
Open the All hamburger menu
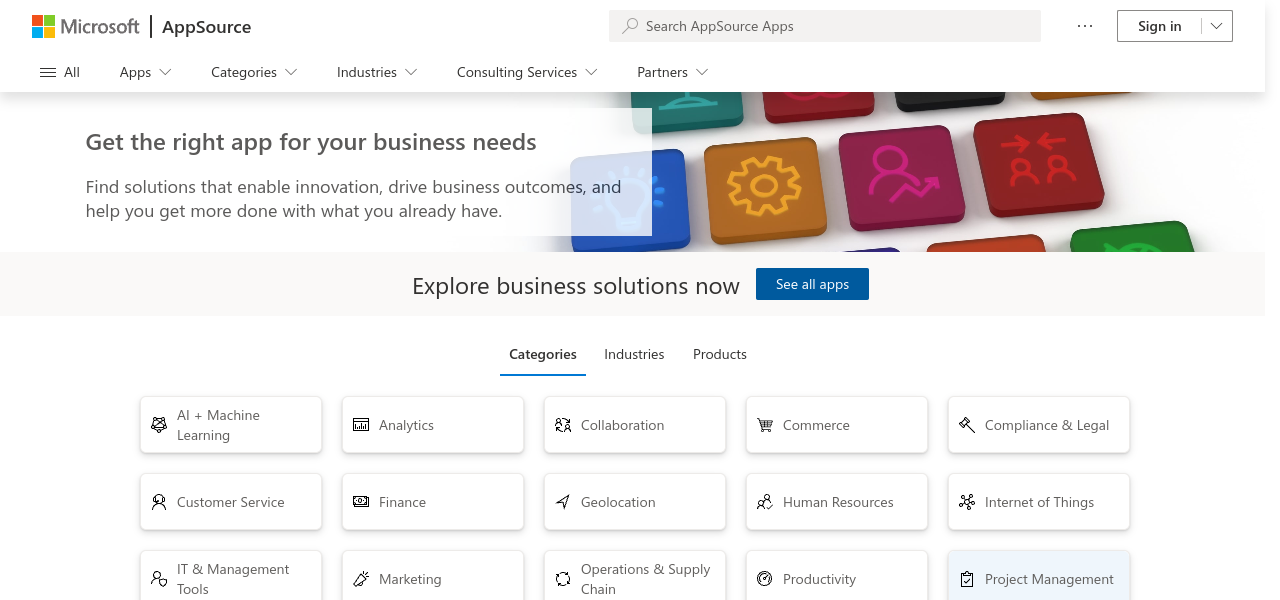click(x=60, y=72)
